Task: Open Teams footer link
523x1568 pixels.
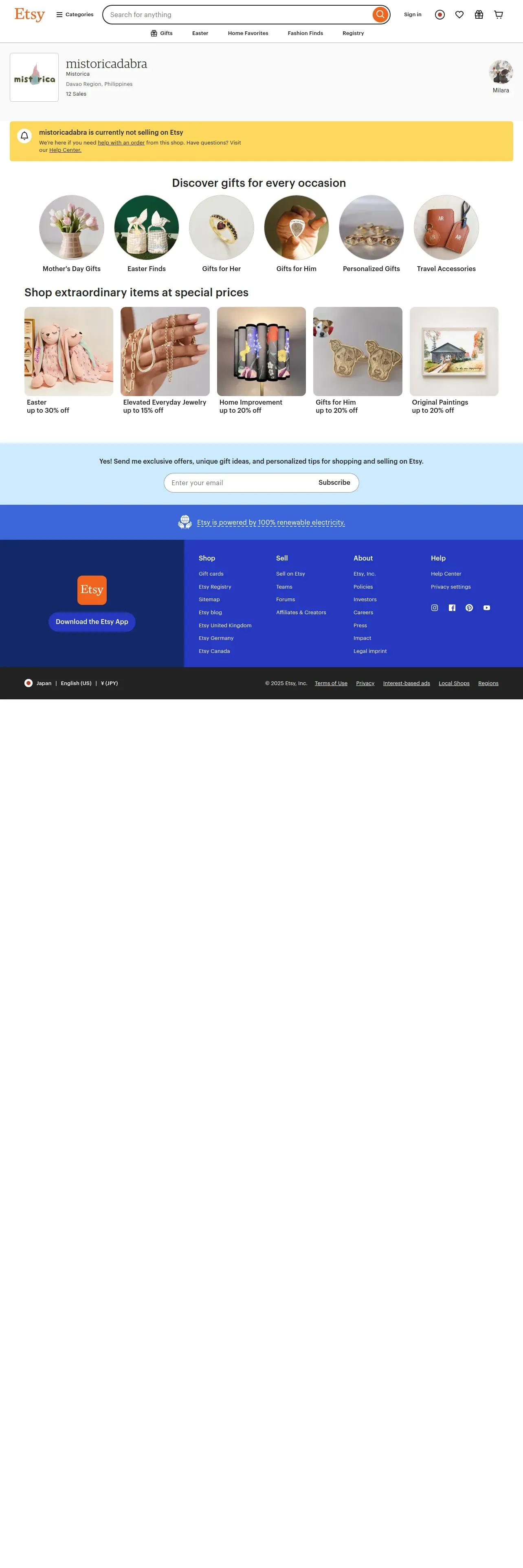Action: (x=284, y=587)
